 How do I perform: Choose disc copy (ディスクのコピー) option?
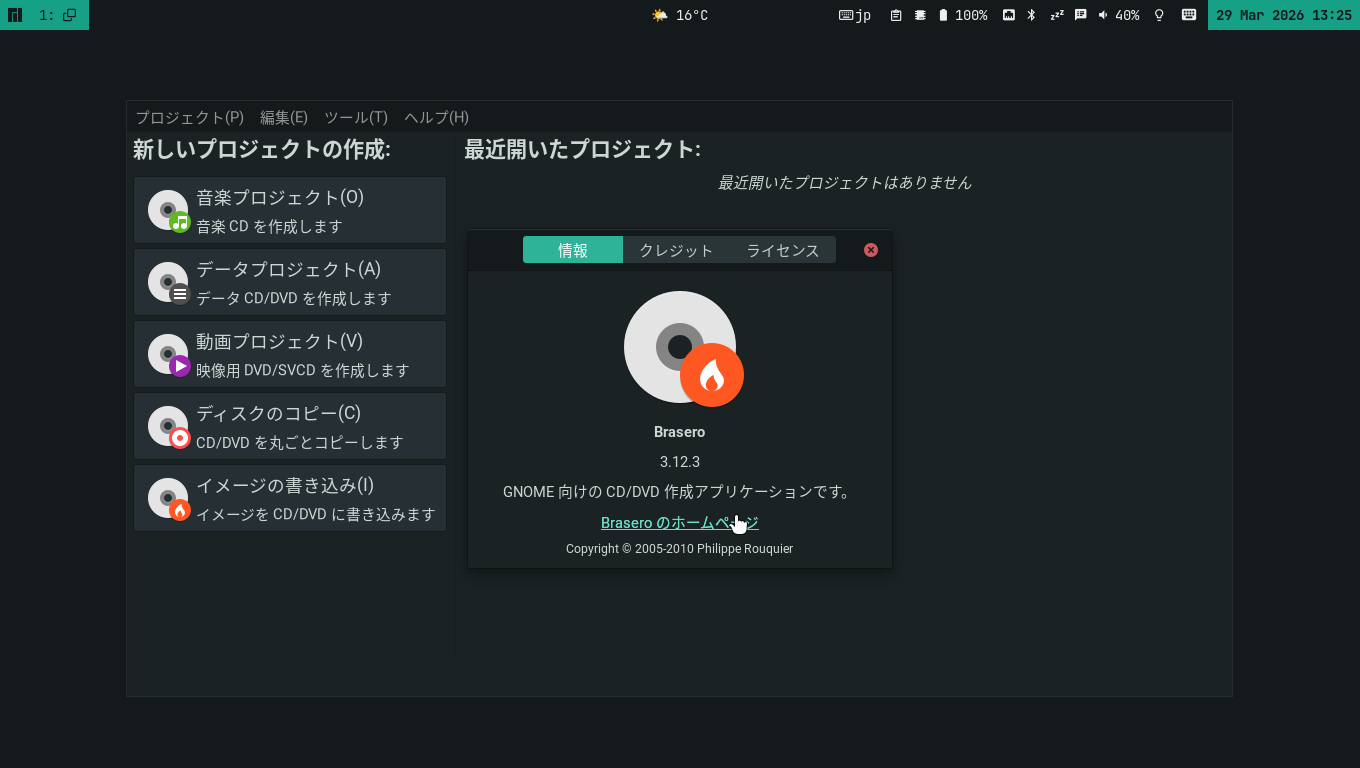tap(290, 426)
